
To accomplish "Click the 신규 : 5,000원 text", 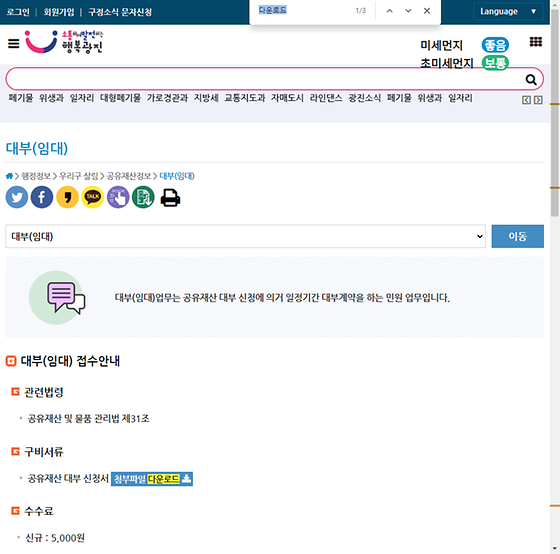I will 55,538.
